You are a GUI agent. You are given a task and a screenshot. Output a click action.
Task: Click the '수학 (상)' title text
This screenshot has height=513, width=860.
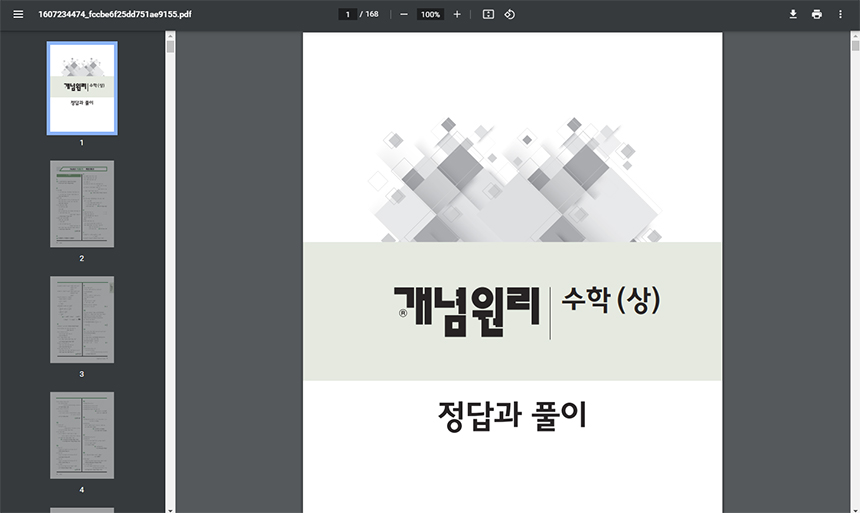pos(610,300)
